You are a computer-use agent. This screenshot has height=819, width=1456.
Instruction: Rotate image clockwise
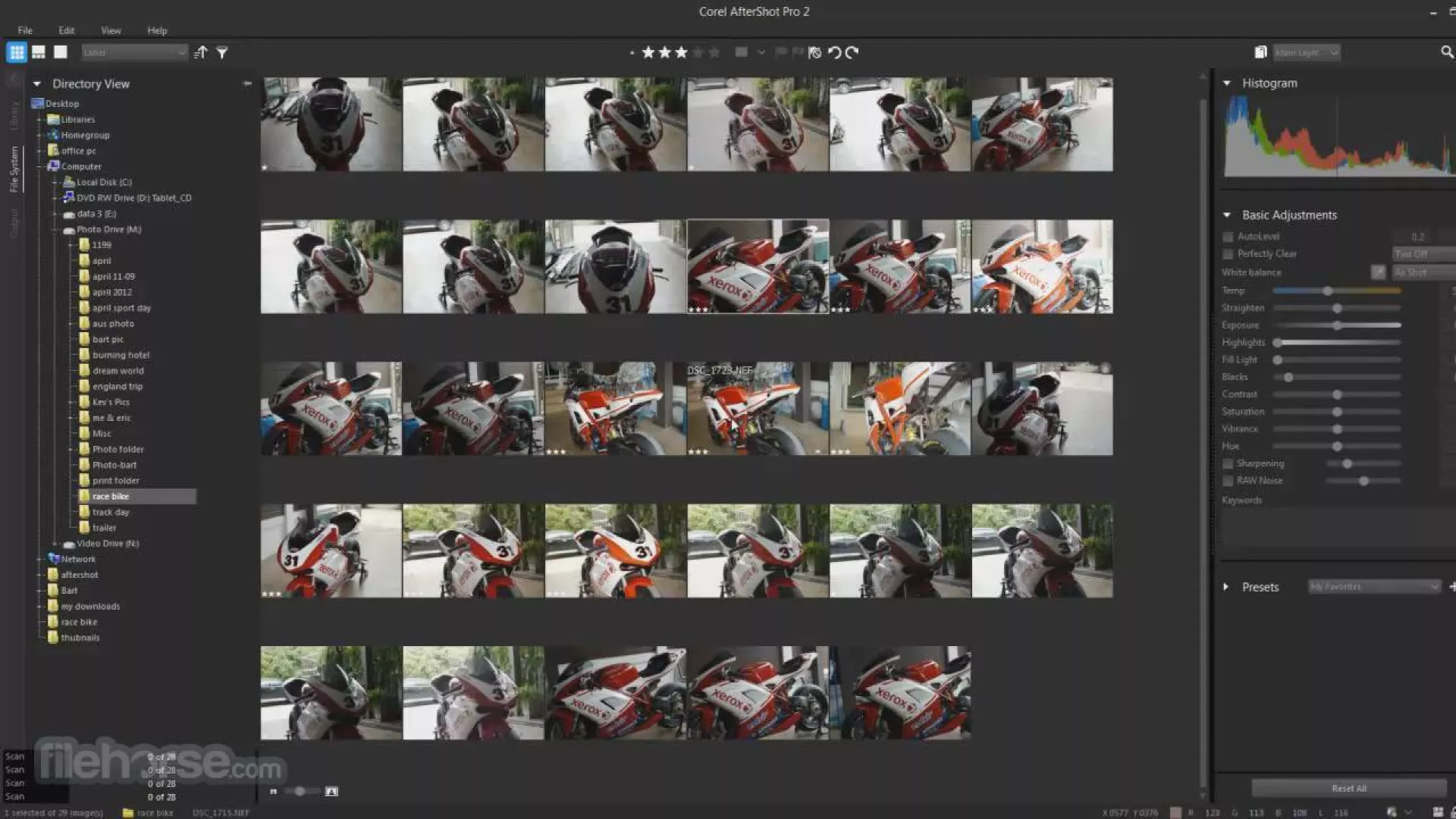[x=852, y=52]
